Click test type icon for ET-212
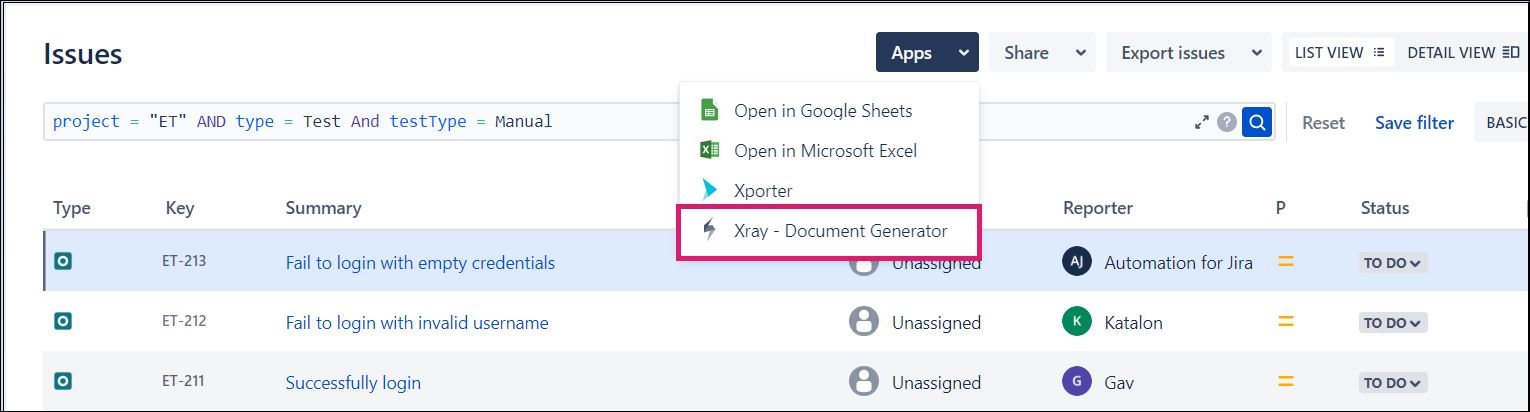This screenshot has width=1530, height=412. point(62,322)
